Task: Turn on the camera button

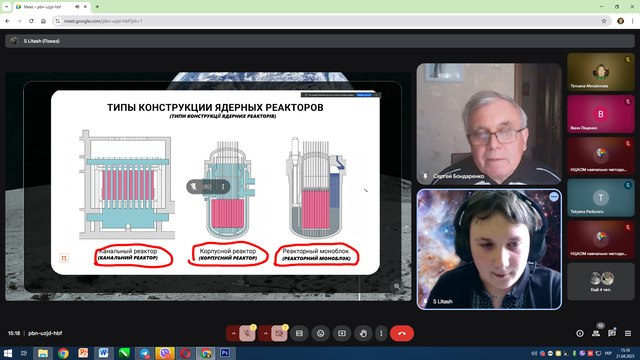Action: (279, 333)
